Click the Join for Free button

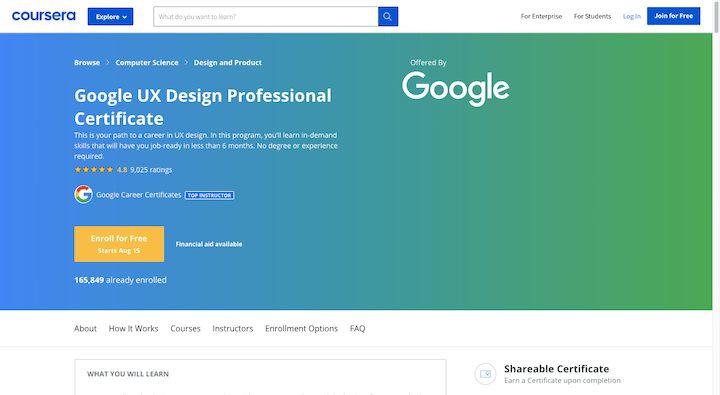pos(673,16)
